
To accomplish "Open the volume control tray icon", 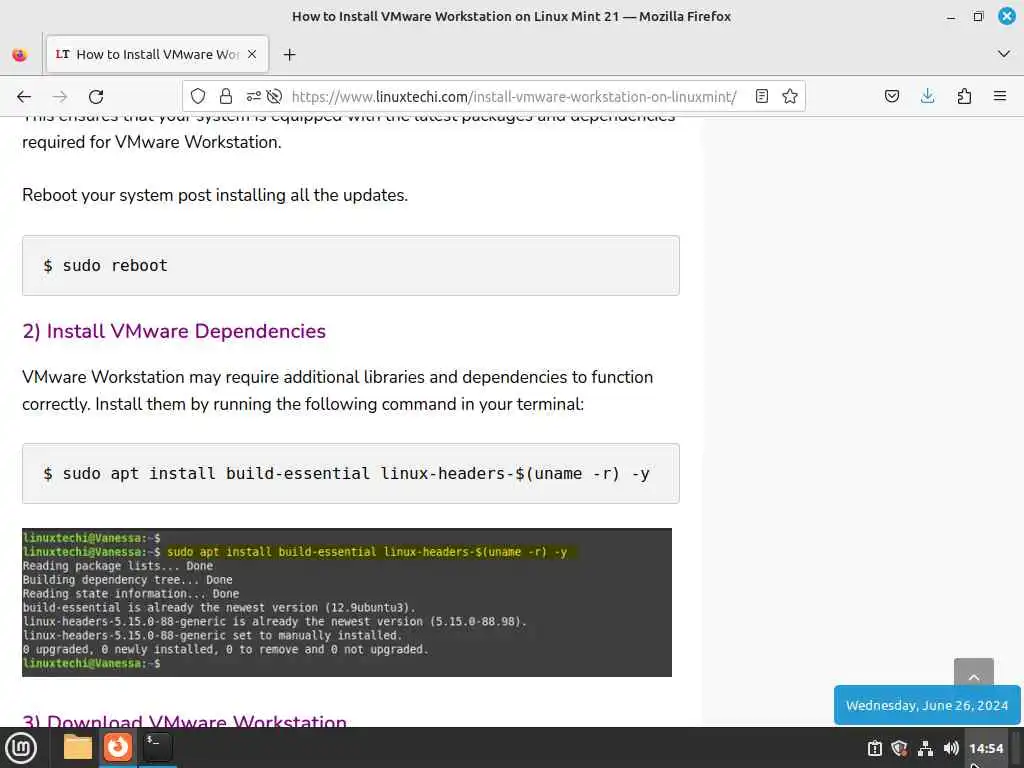I will pyautogui.click(x=951, y=748).
